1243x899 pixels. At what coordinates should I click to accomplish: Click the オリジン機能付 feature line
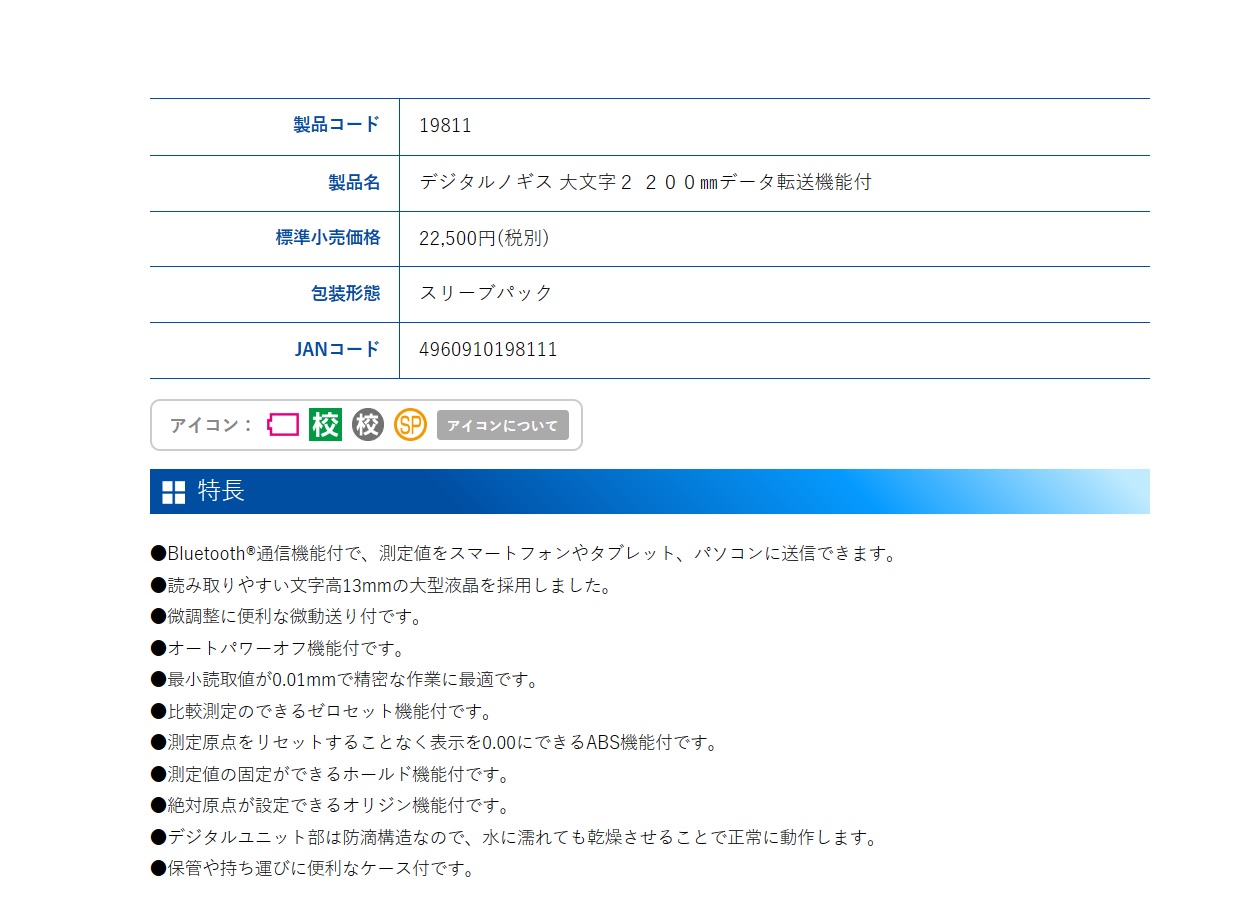(330, 806)
